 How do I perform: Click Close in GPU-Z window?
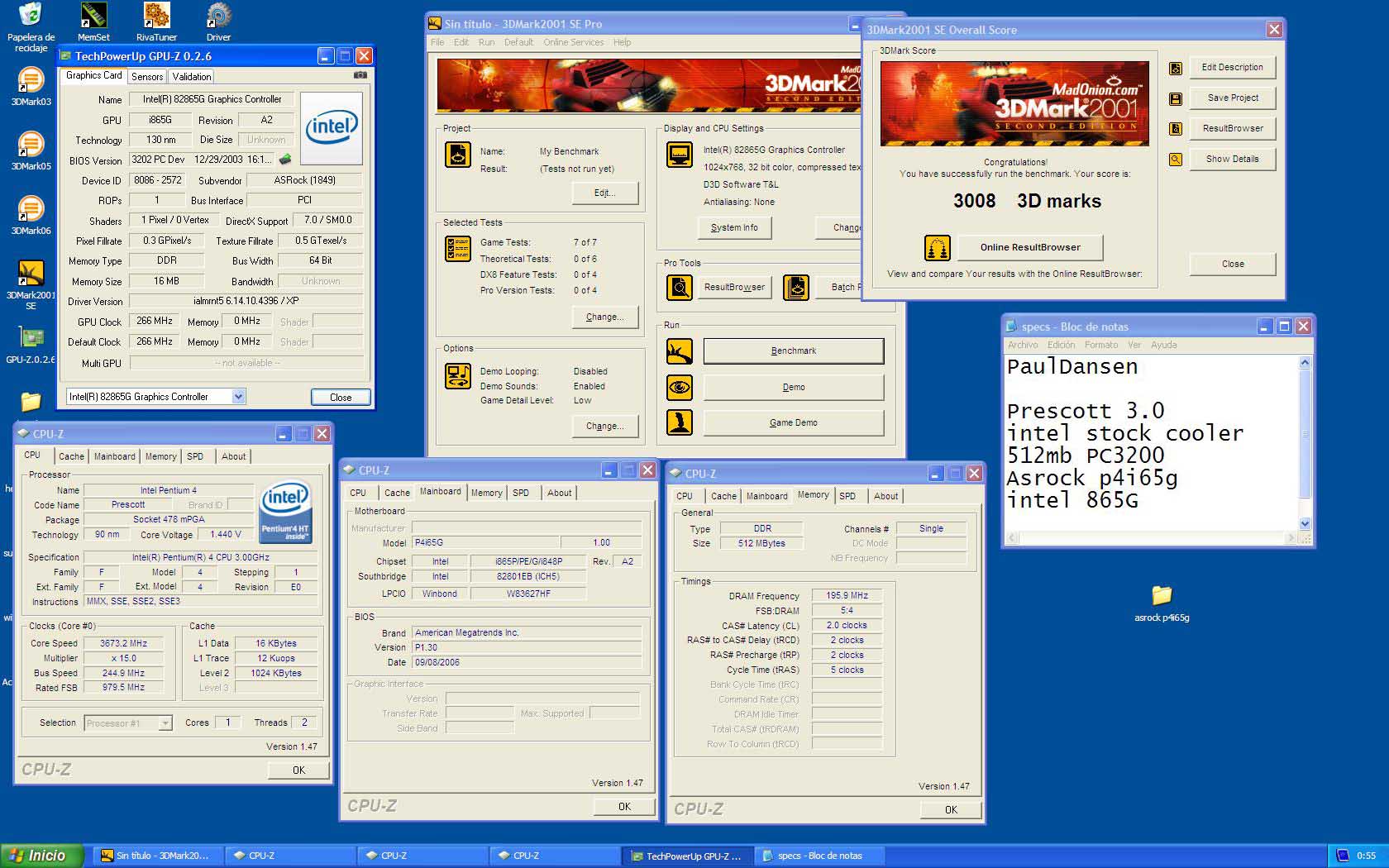[341, 398]
